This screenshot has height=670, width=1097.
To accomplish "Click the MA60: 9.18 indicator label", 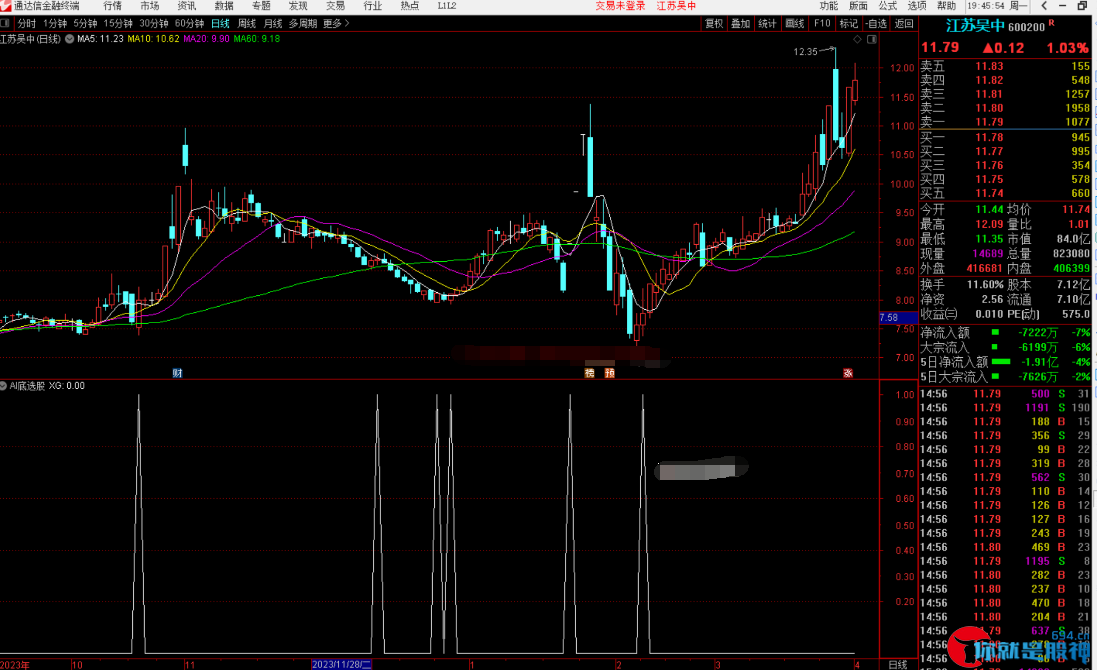I will (257, 39).
